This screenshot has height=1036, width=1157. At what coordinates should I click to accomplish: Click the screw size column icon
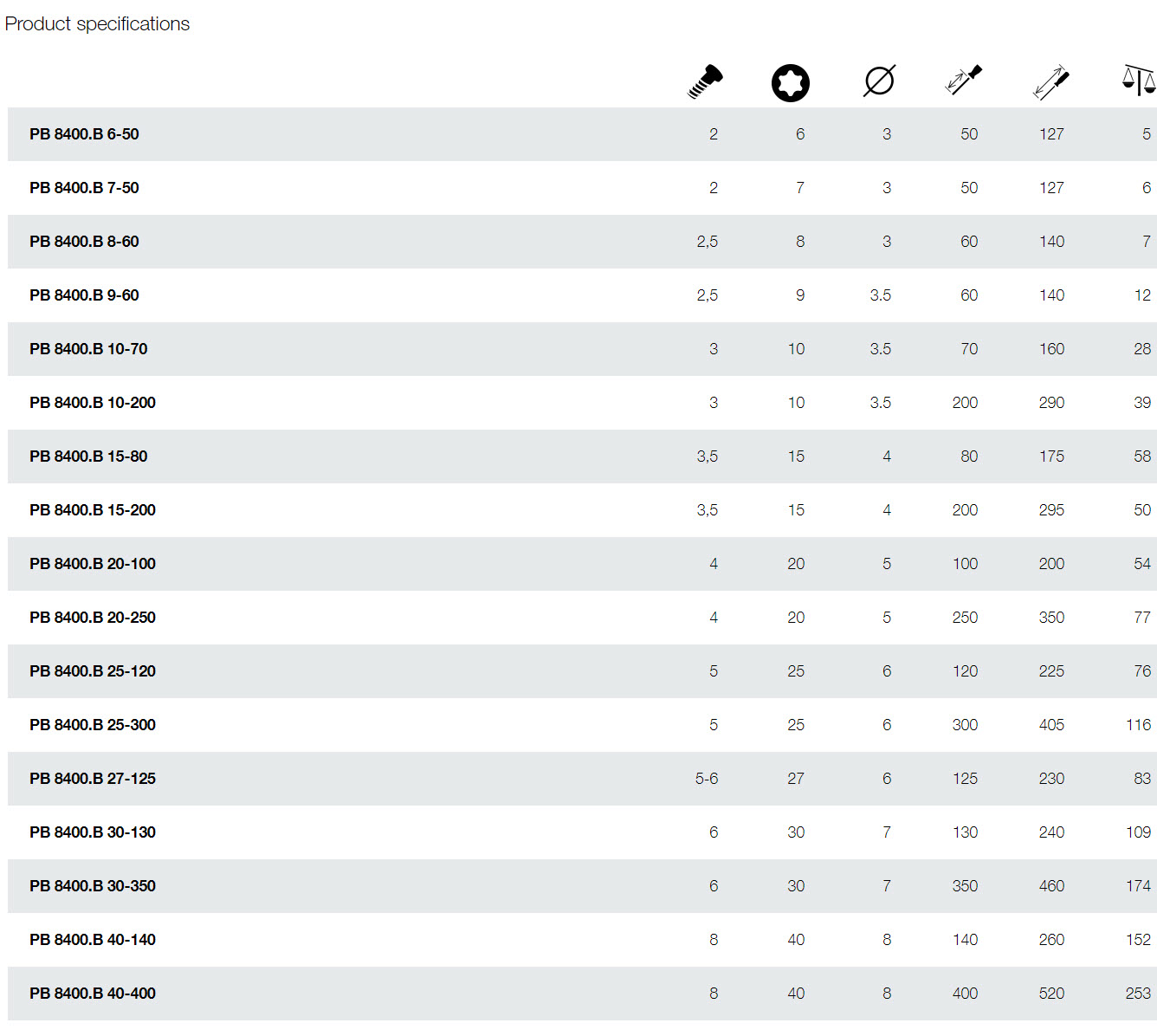click(705, 81)
